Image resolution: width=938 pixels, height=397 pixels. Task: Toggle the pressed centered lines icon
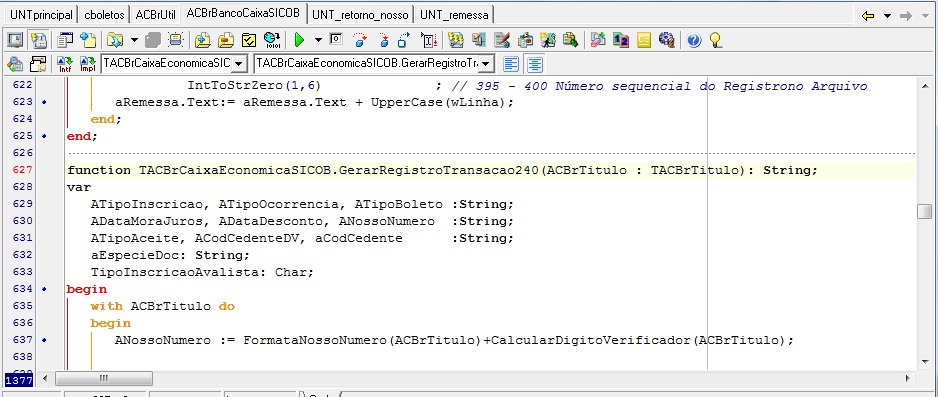[x=534, y=63]
